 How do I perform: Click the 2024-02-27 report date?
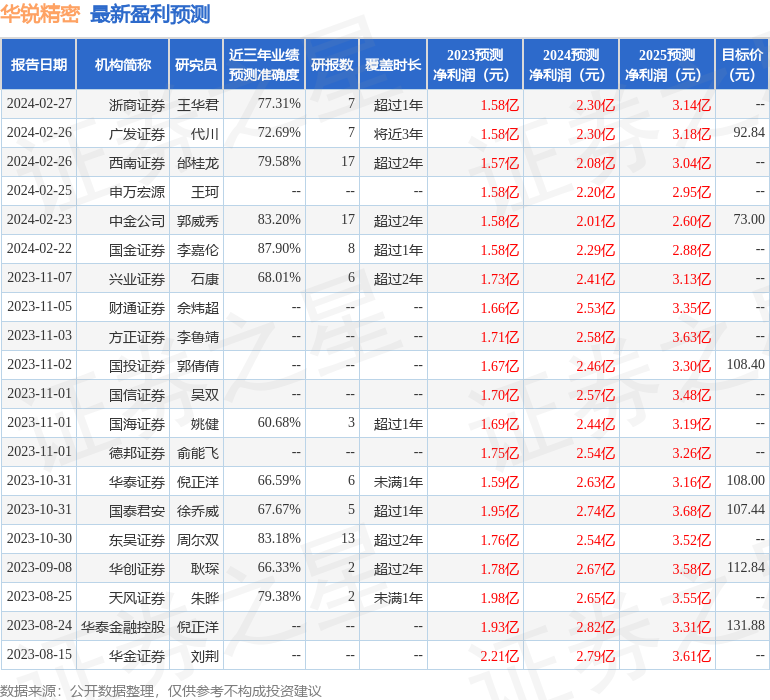point(39,104)
